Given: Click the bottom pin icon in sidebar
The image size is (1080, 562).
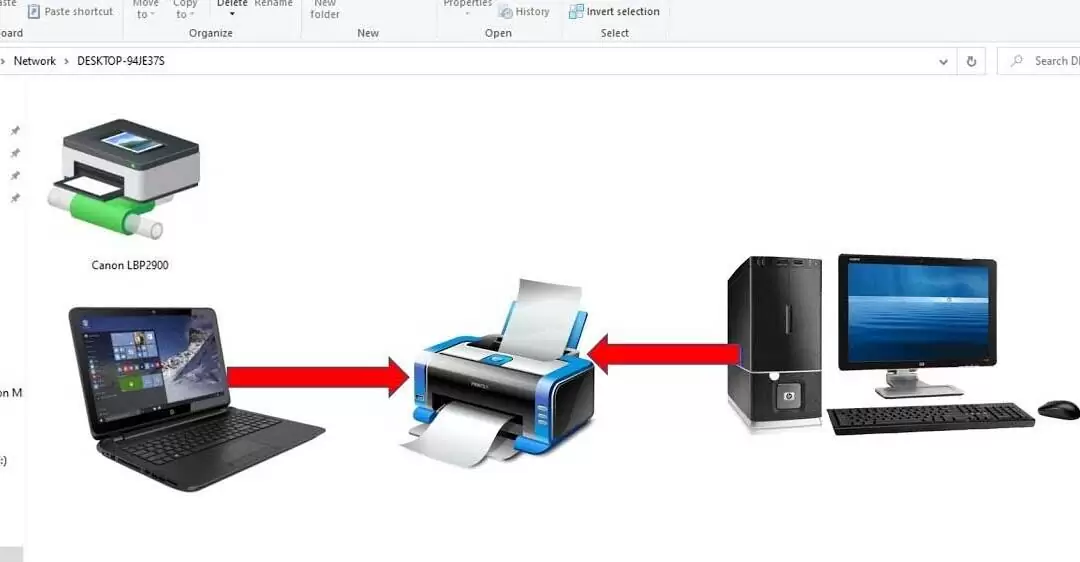Looking at the screenshot, I should click(x=15, y=198).
